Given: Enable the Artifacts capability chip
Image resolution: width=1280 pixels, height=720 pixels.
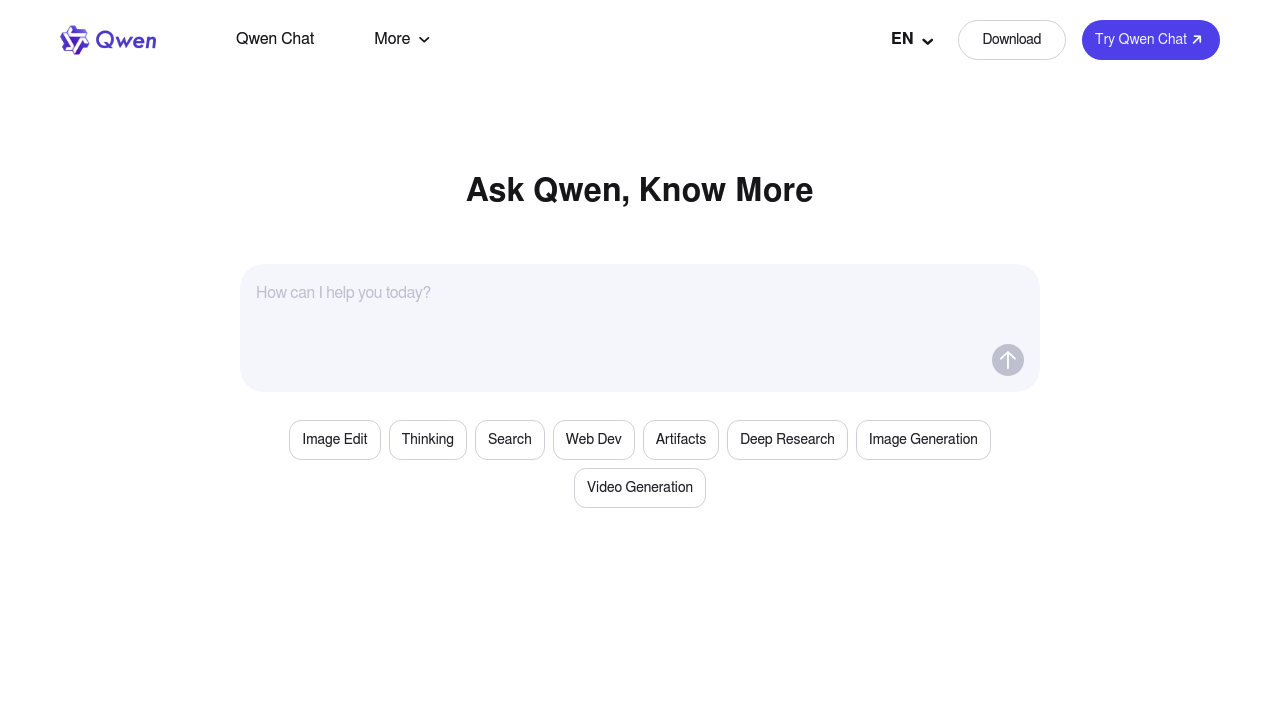Looking at the screenshot, I should point(680,440).
